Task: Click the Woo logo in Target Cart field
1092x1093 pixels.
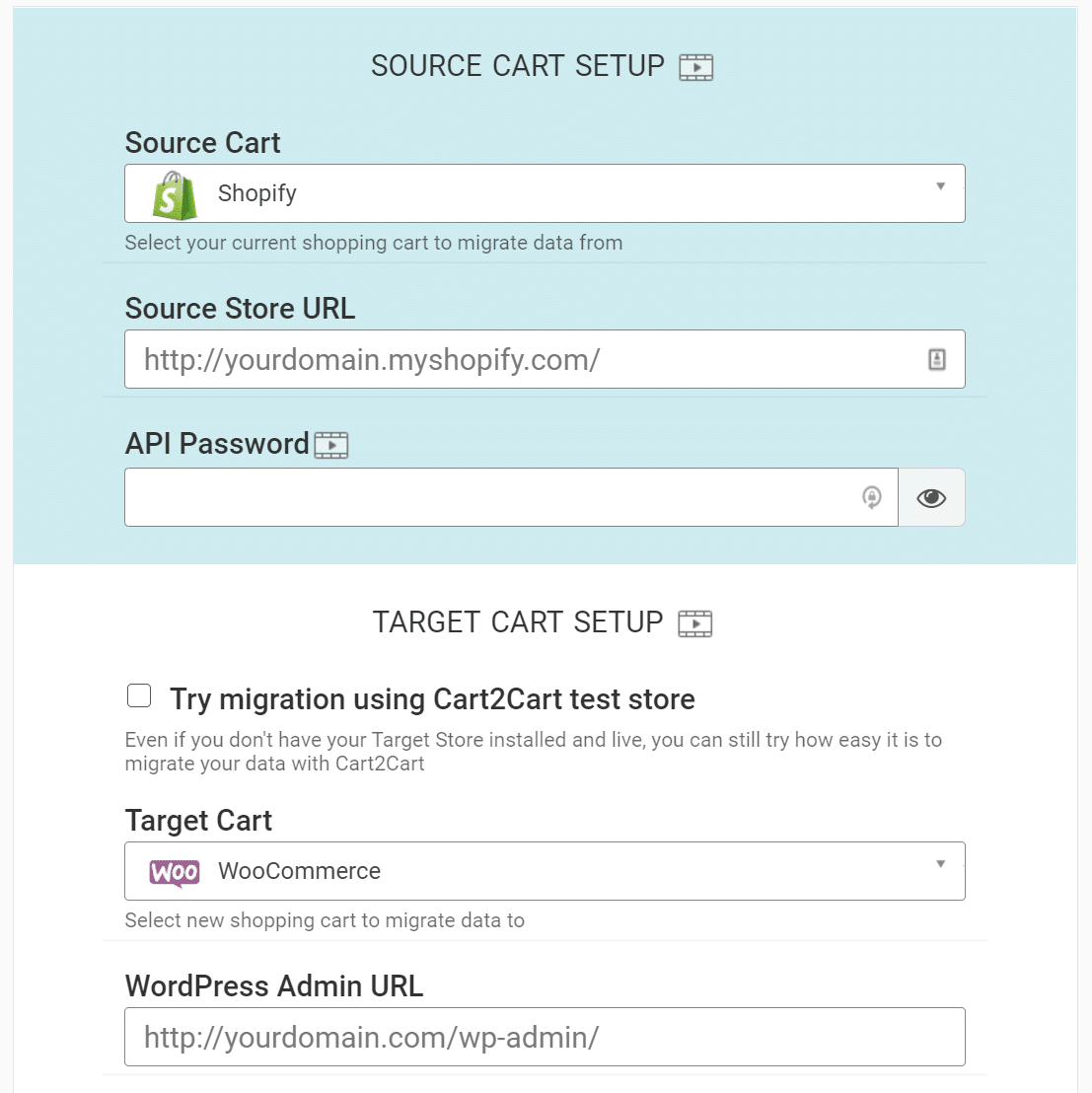Action: [175, 872]
